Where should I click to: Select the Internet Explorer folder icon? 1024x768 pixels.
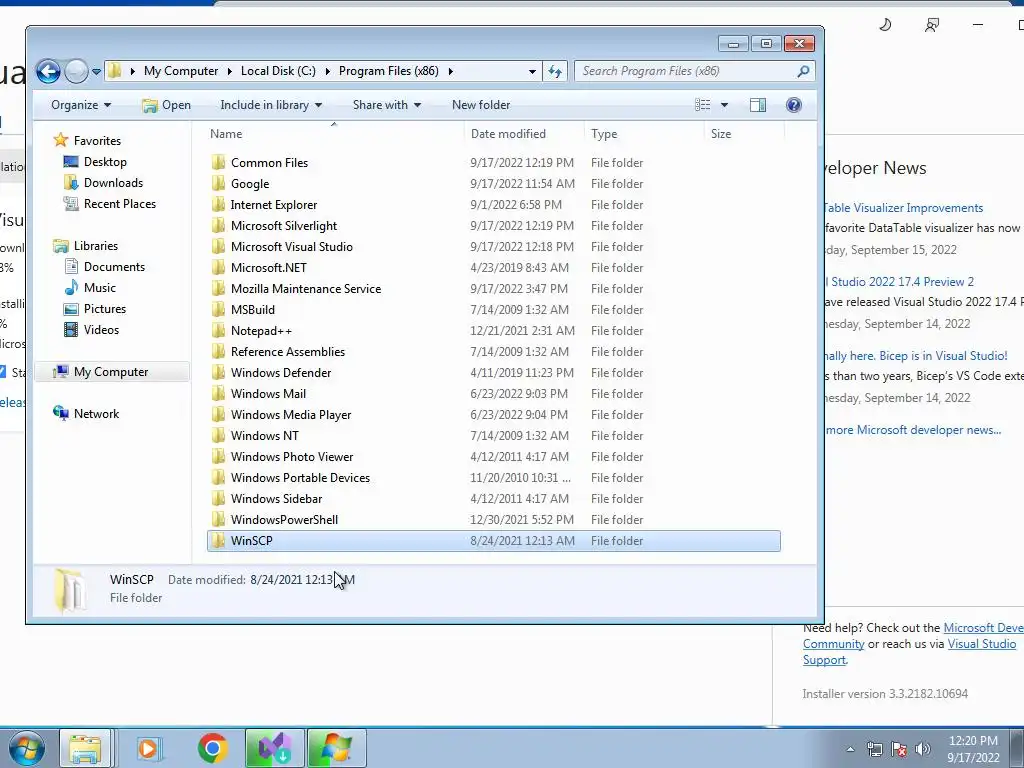tap(219, 204)
